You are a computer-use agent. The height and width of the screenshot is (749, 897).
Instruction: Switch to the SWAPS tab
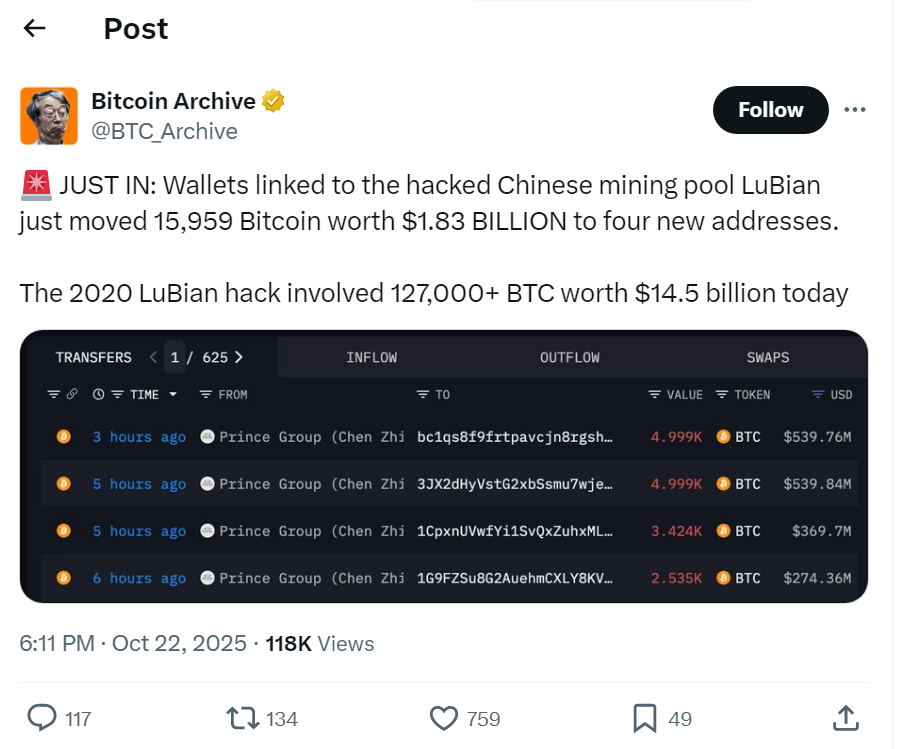coord(767,357)
